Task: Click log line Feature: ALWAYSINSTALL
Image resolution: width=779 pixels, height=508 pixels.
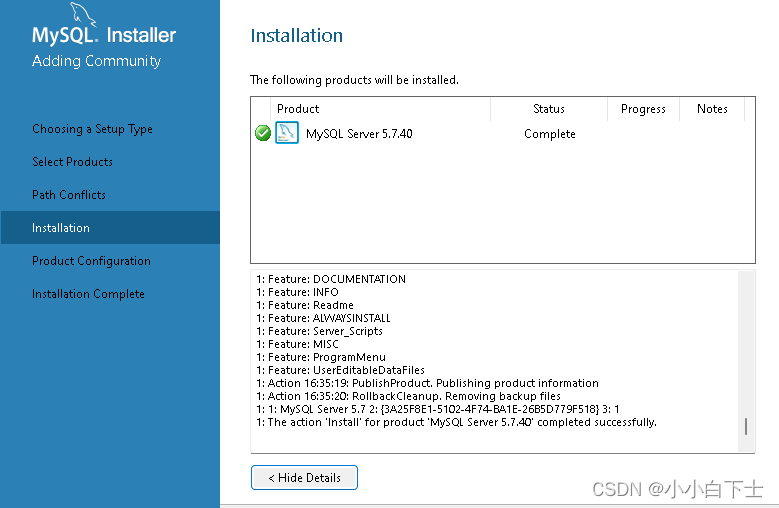Action: coord(323,318)
